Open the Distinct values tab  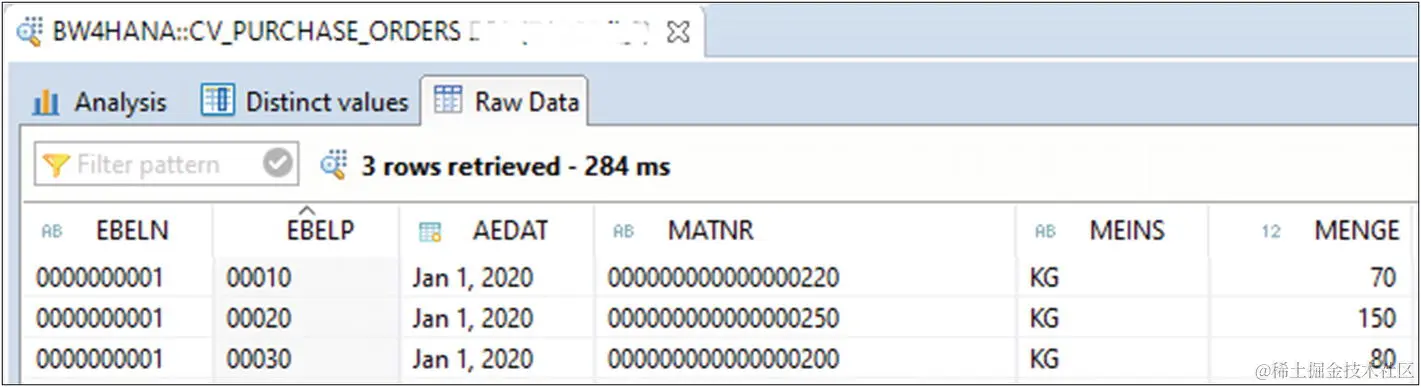(305, 102)
